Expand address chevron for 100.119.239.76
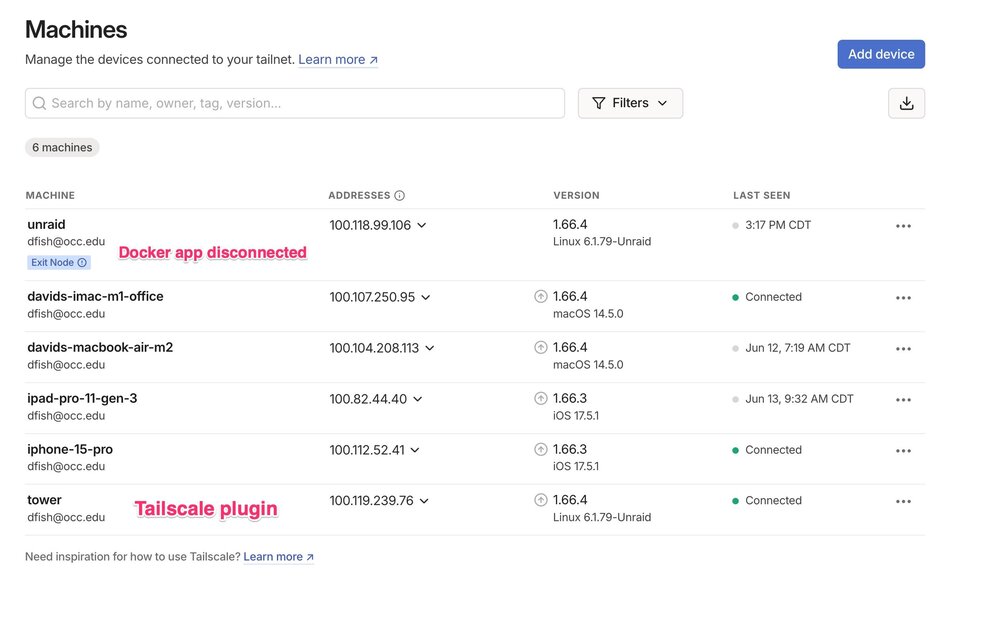Screen dimensions: 1000x640 coord(424,501)
